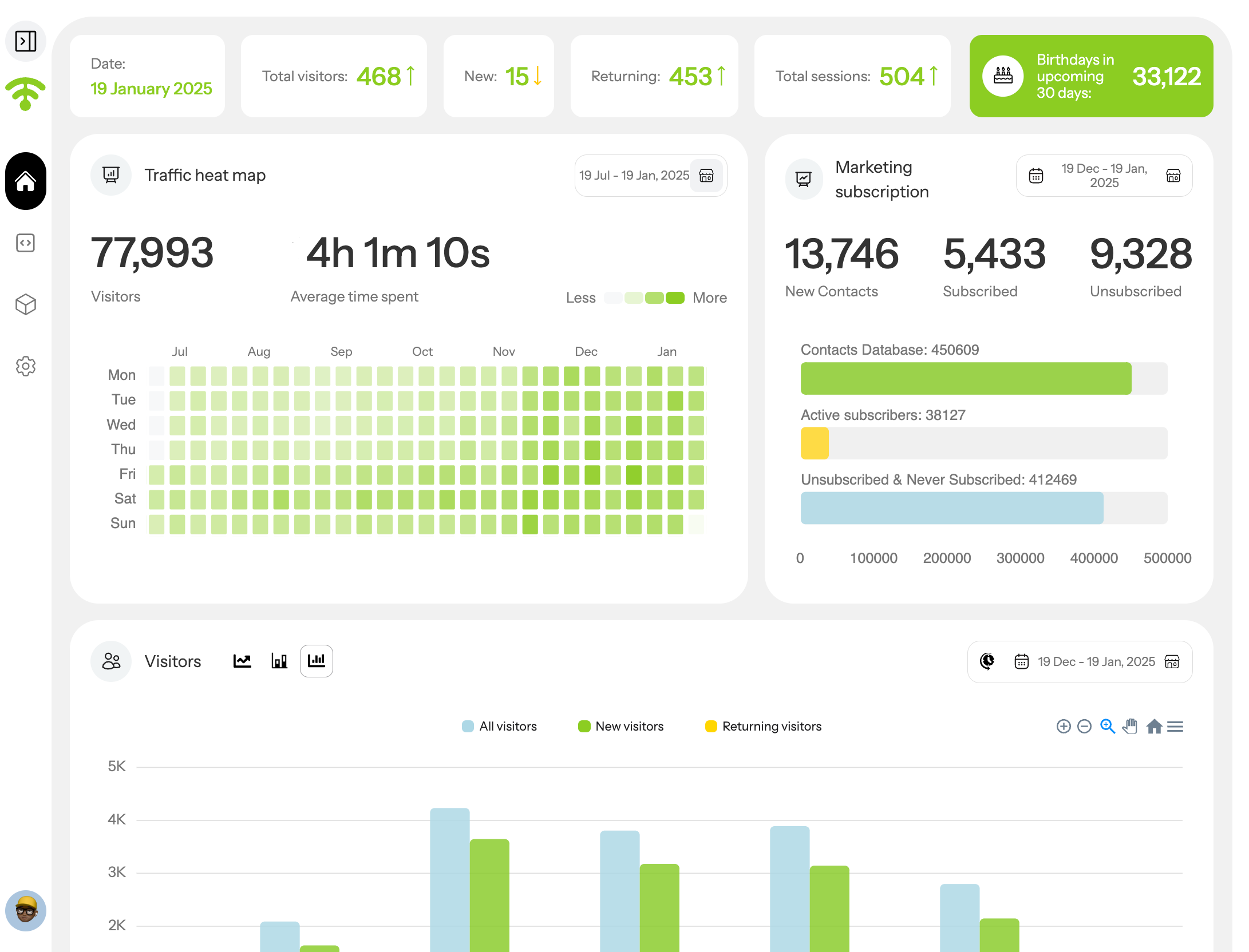The width and height of the screenshot is (1249, 952).
Task: Click the 4h 1m 10s average time
Action: click(398, 253)
